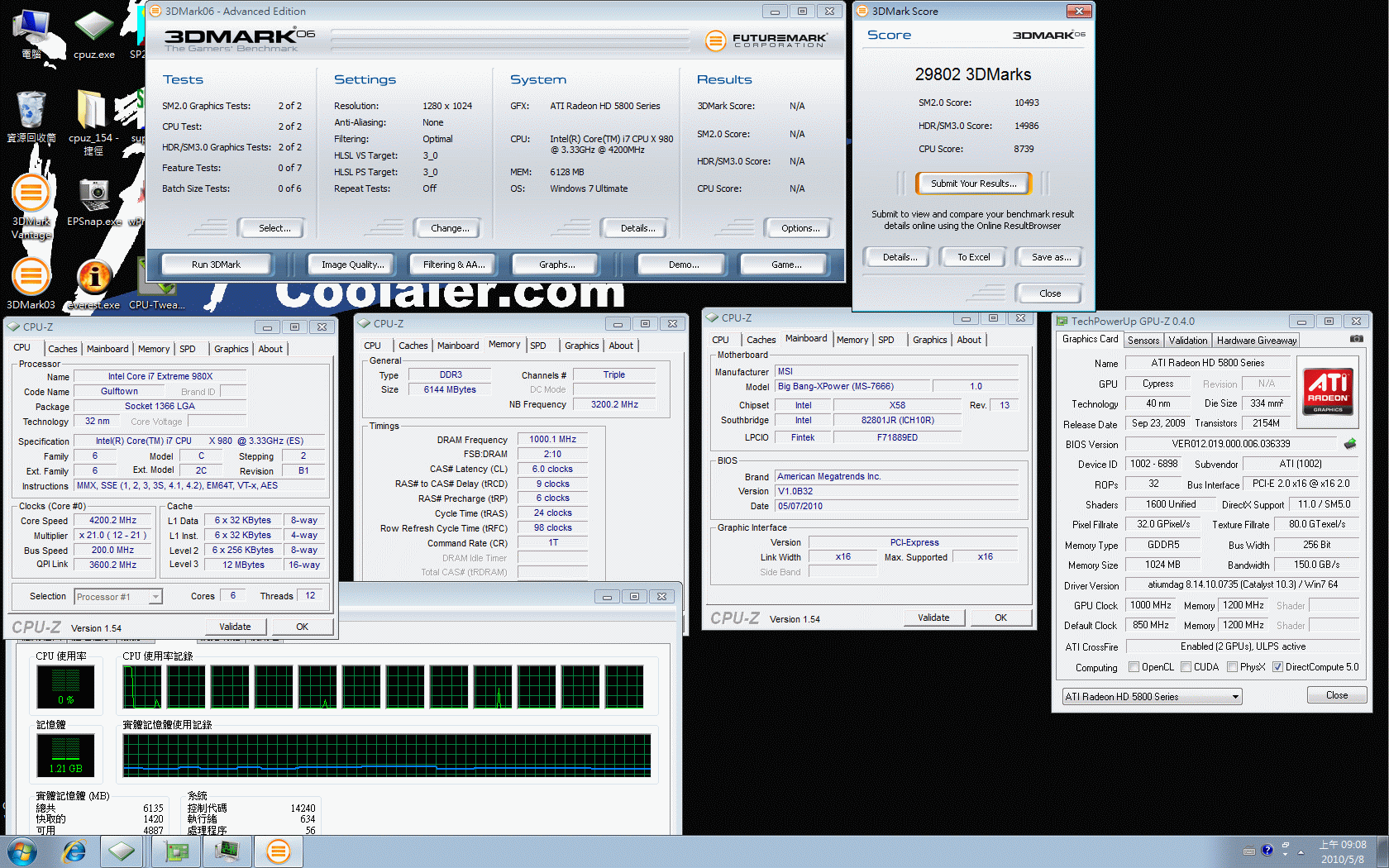This screenshot has height=868, width=1389.
Task: Open everest.exe desktop icon
Action: (x=94, y=284)
